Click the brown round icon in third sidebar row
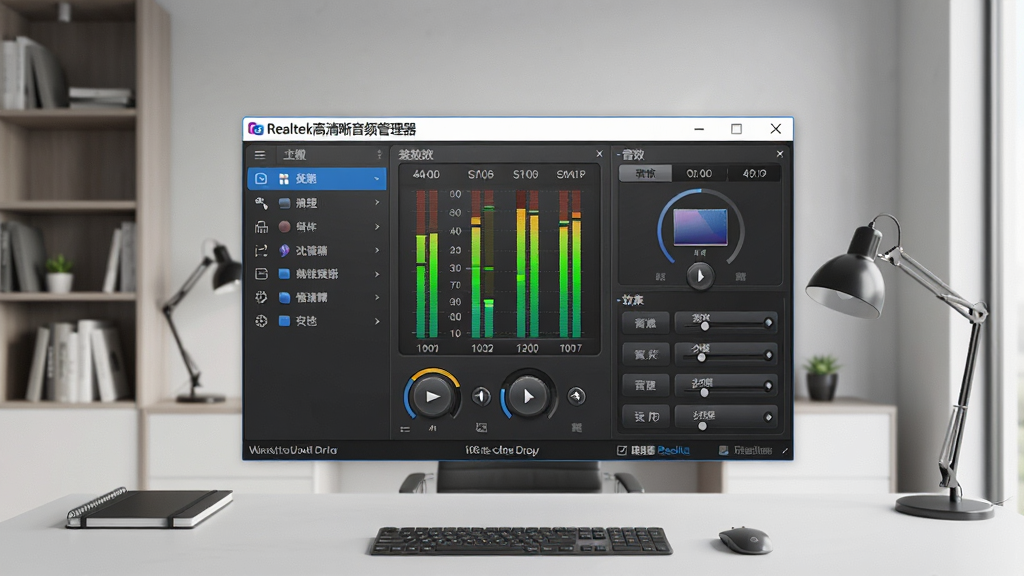The height and width of the screenshot is (576, 1024). [x=284, y=227]
